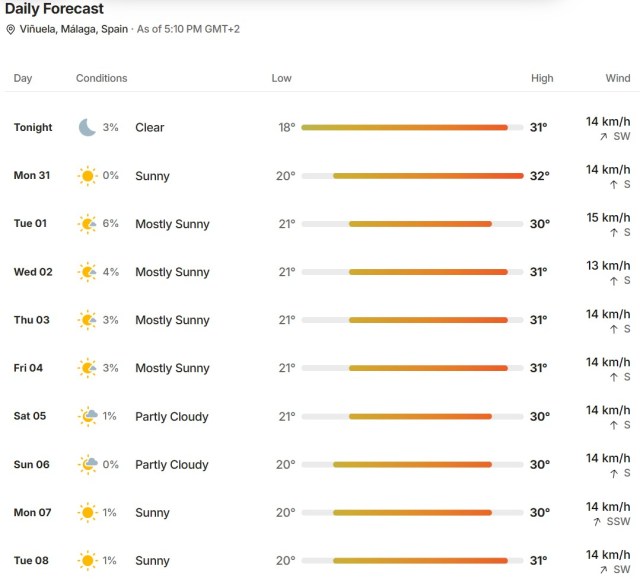Select the Fri 04 day label
Screen dimensions: 640x579
point(28,368)
